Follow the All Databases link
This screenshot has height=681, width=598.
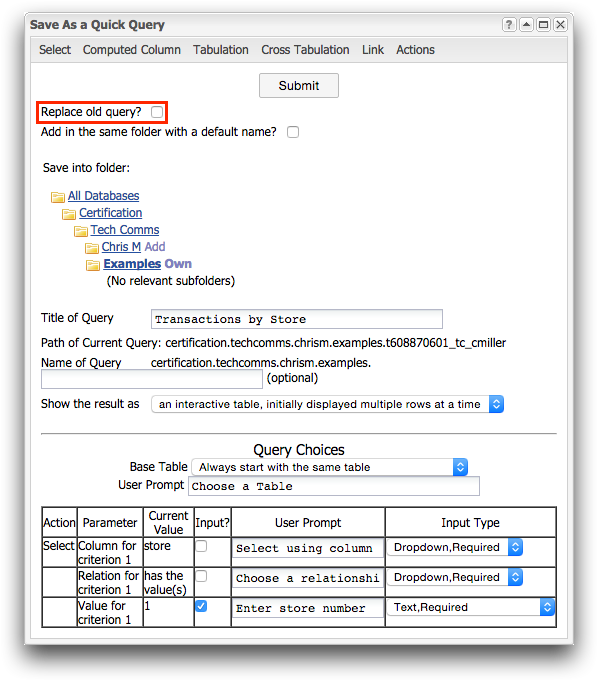103,196
